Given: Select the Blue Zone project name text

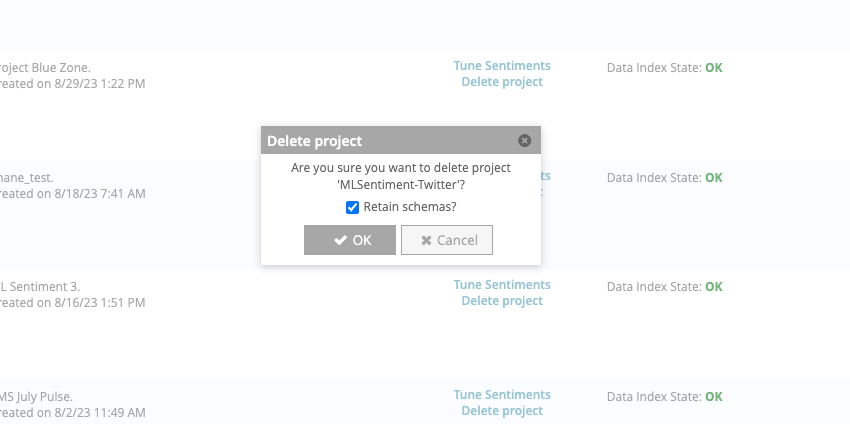Looking at the screenshot, I should (x=45, y=68).
